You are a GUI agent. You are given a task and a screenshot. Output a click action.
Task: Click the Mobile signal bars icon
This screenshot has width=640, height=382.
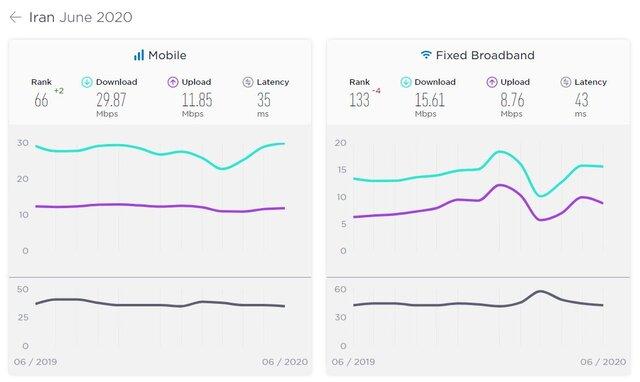pos(139,55)
